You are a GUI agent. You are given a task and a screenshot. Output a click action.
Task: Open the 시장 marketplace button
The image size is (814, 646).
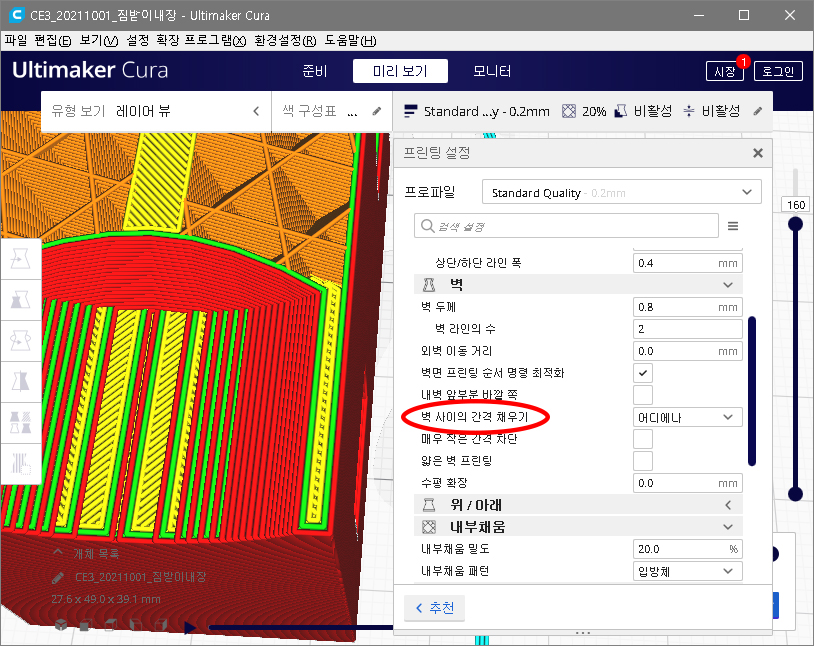coord(725,71)
